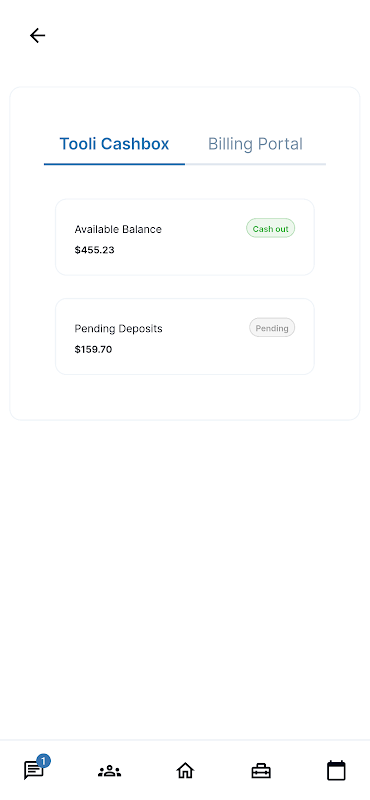Select the Available Balance card

click(x=185, y=237)
